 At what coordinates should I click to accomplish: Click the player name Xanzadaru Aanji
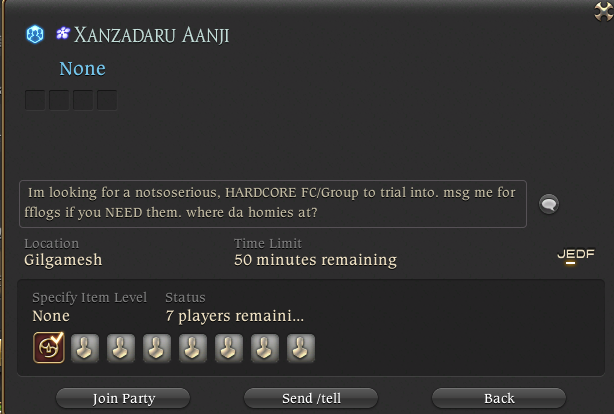pyautogui.click(x=152, y=35)
